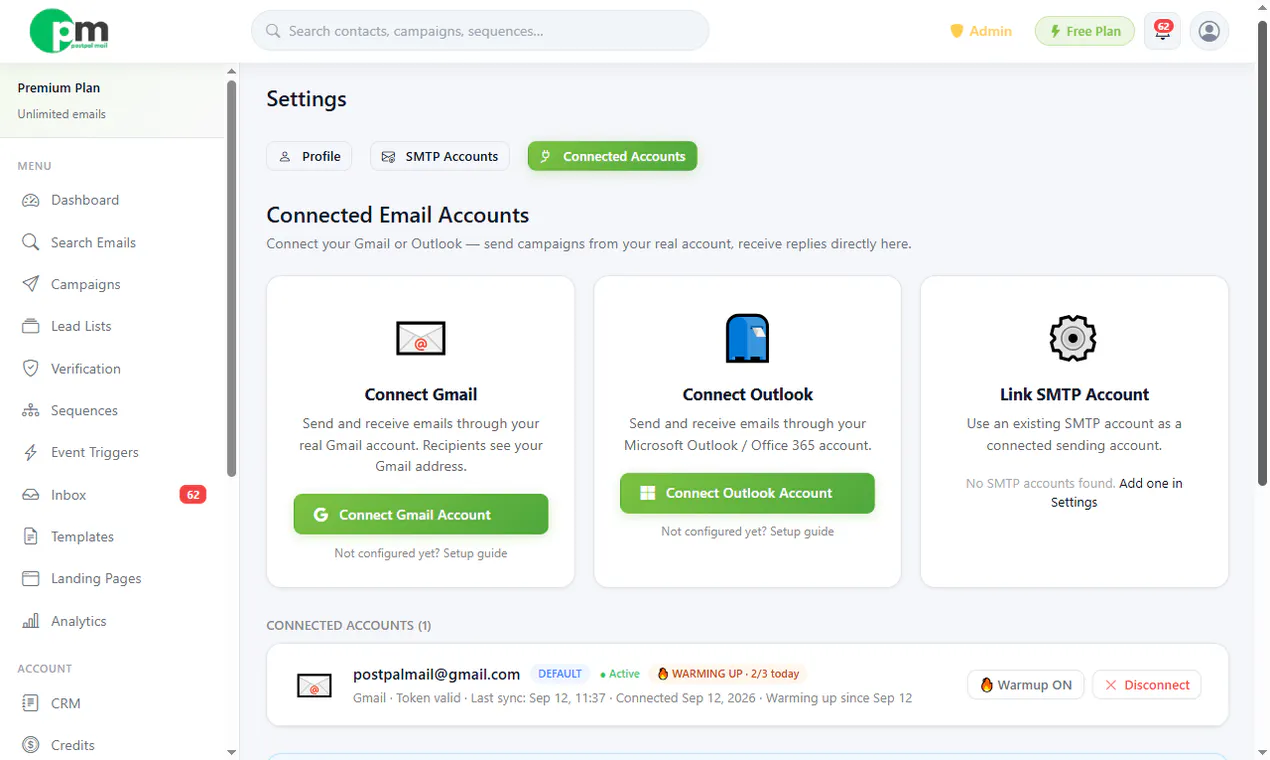Click the Templates document icon
1270x760 pixels.
tap(31, 537)
